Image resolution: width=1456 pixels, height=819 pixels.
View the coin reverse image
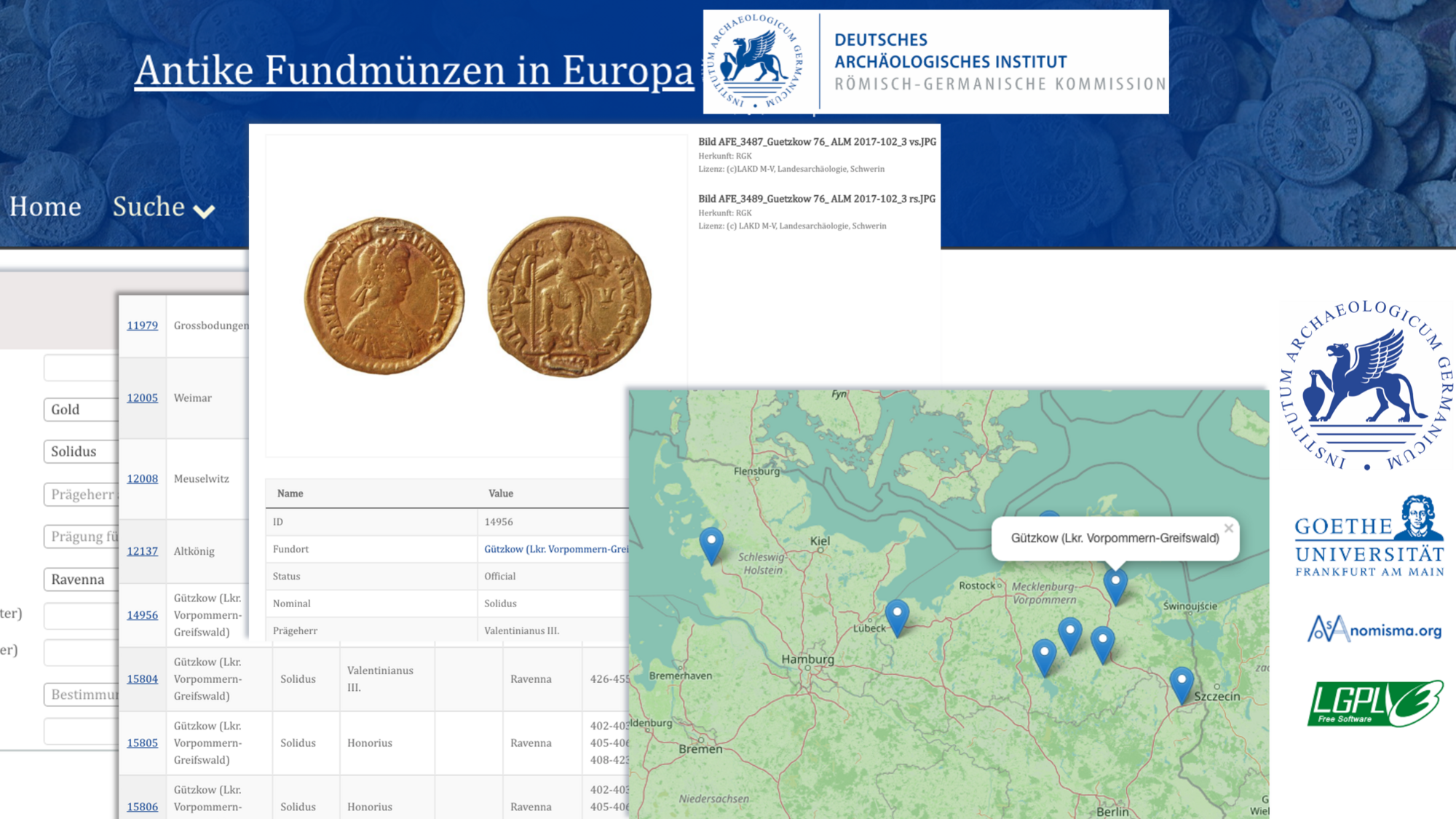569,296
